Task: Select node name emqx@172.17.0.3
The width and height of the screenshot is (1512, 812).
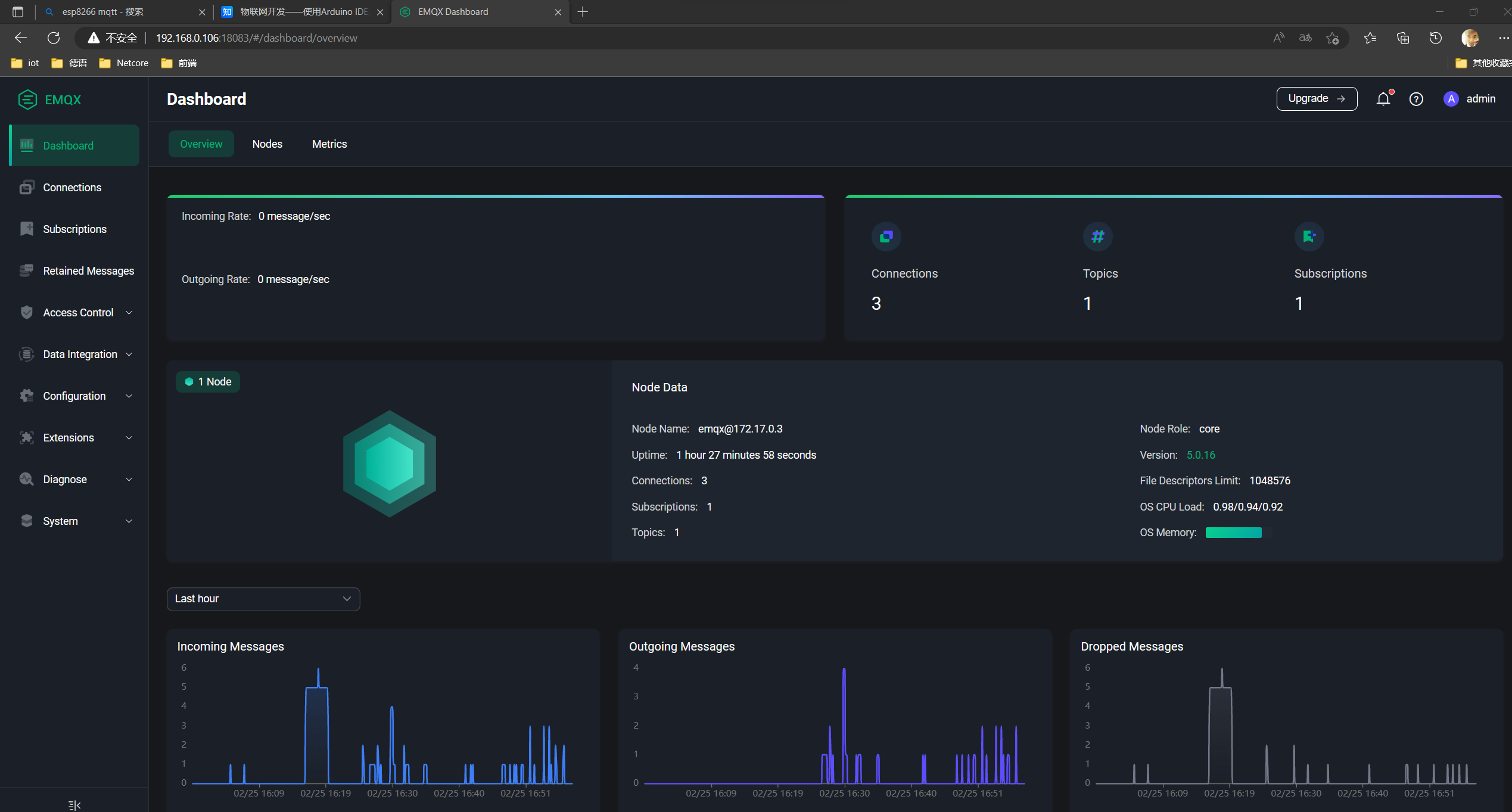Action: pyautogui.click(x=741, y=429)
